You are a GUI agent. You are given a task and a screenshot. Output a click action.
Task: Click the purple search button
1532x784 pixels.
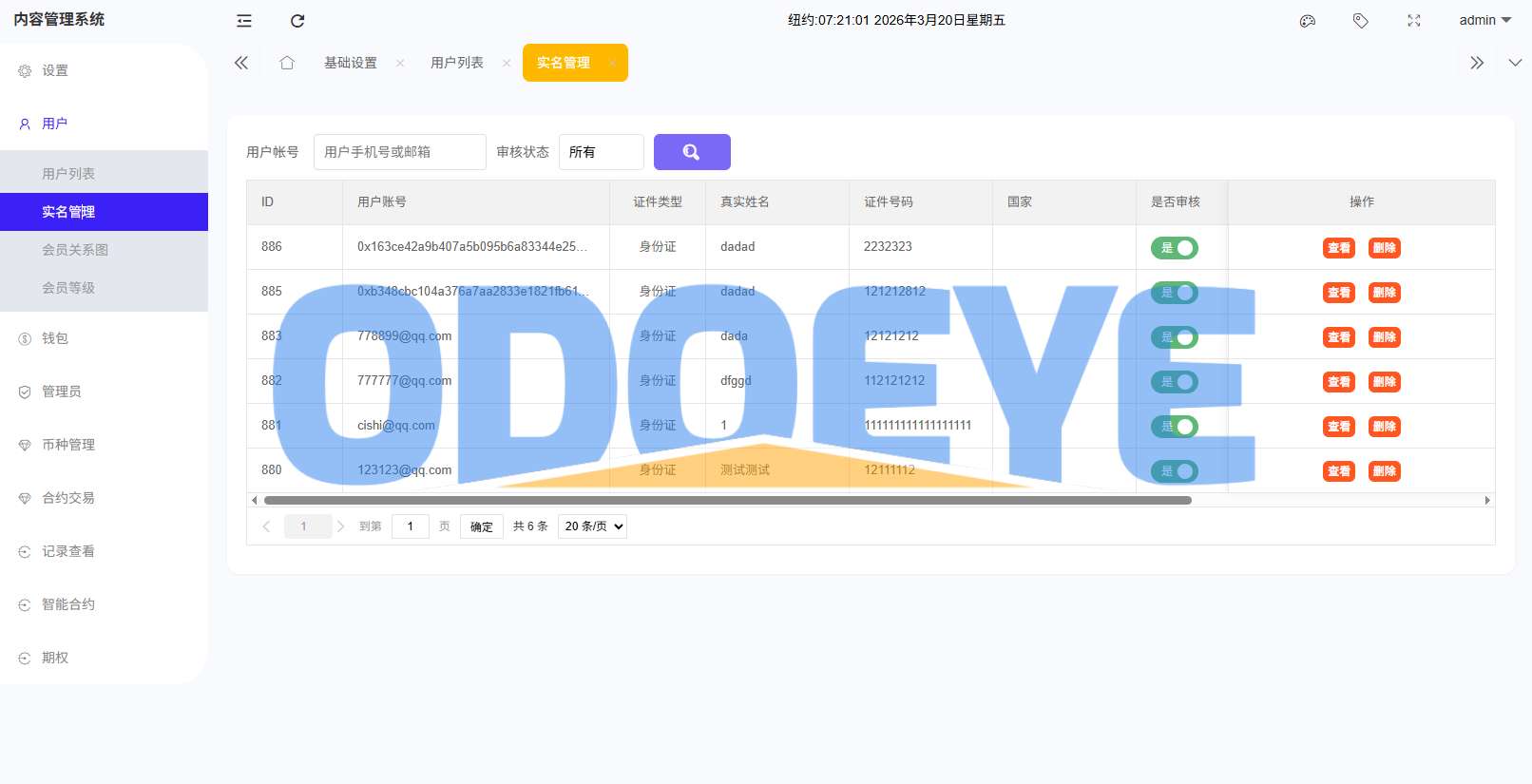pyautogui.click(x=692, y=152)
